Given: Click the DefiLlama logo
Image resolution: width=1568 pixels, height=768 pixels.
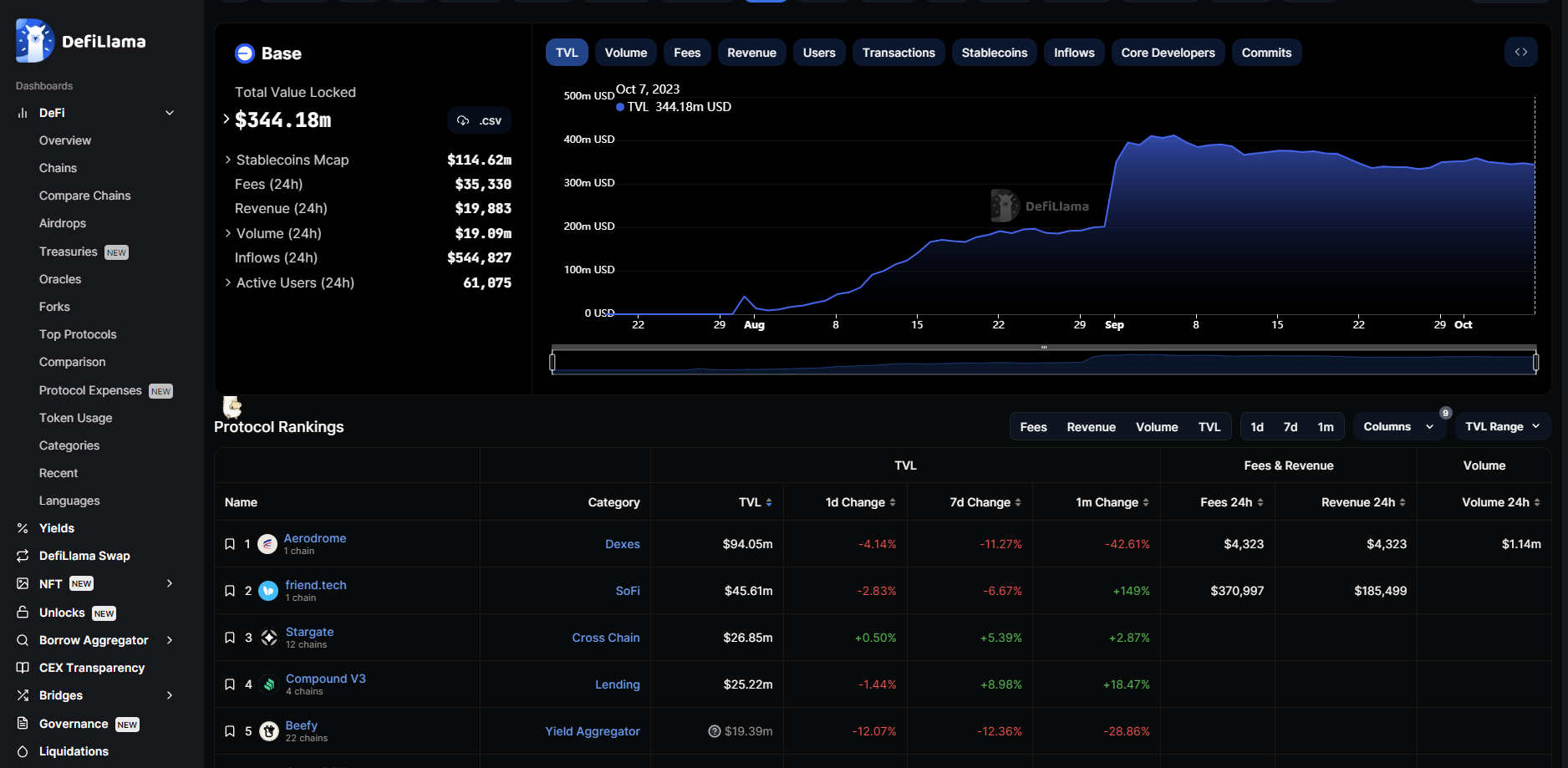Looking at the screenshot, I should 80,40.
